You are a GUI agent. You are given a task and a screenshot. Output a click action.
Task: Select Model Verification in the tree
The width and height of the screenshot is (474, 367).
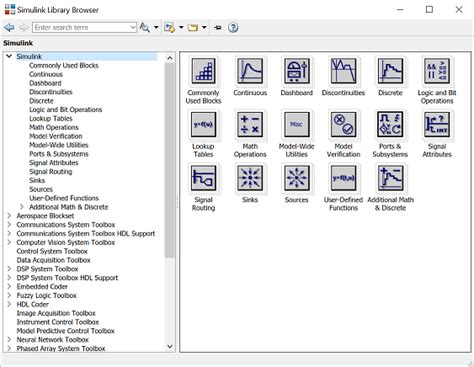tap(56, 136)
